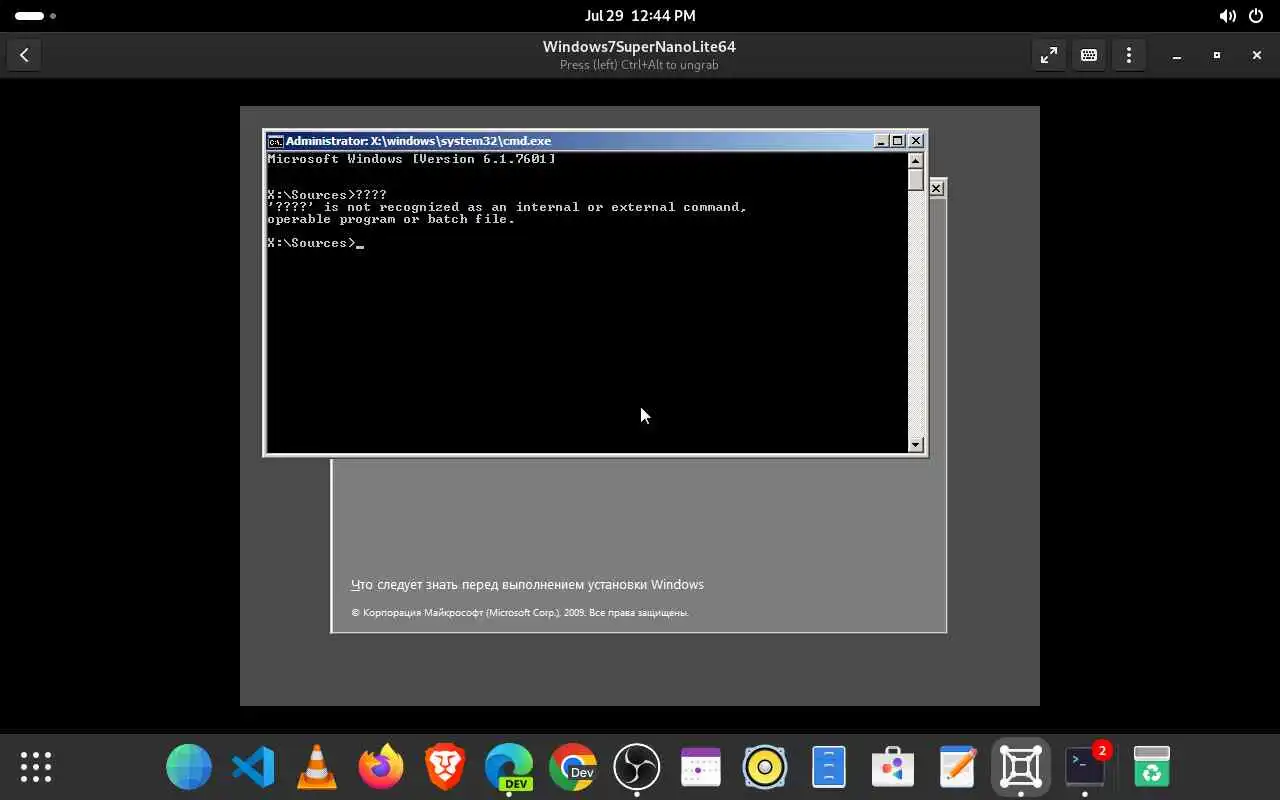Open Chrome Dev from the dock
This screenshot has width=1280, height=800.
click(x=573, y=767)
